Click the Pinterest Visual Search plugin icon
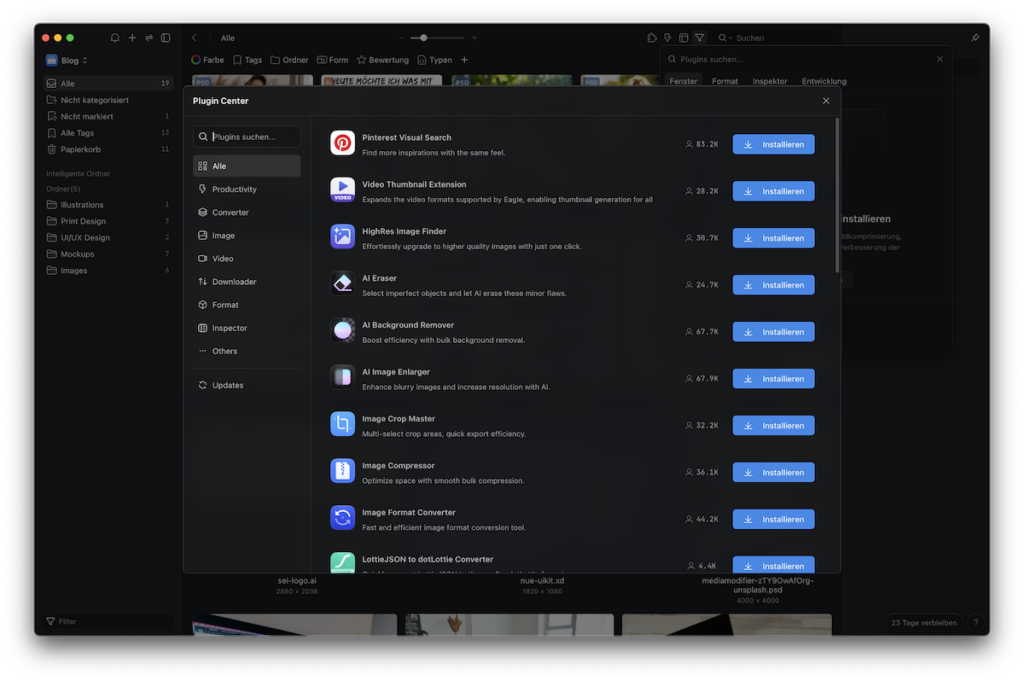 click(342, 143)
